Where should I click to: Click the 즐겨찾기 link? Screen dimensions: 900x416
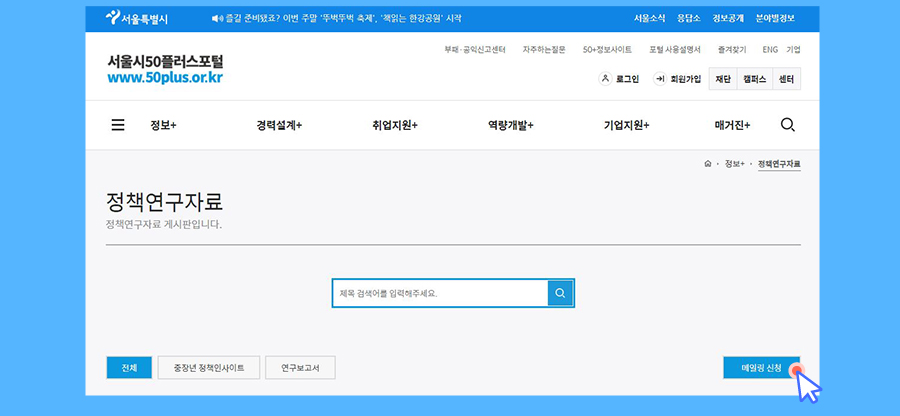732,50
